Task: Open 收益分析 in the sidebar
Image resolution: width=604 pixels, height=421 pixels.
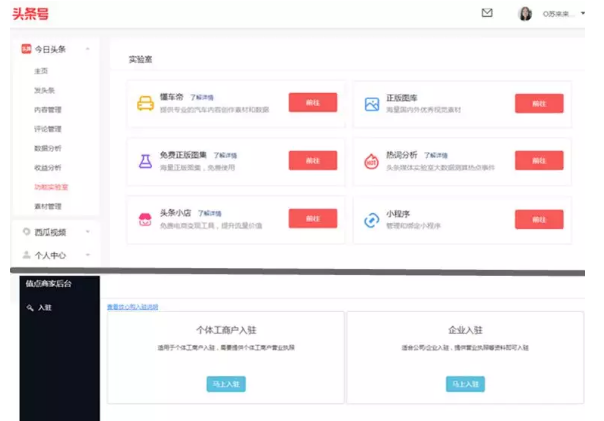Action: point(48,168)
